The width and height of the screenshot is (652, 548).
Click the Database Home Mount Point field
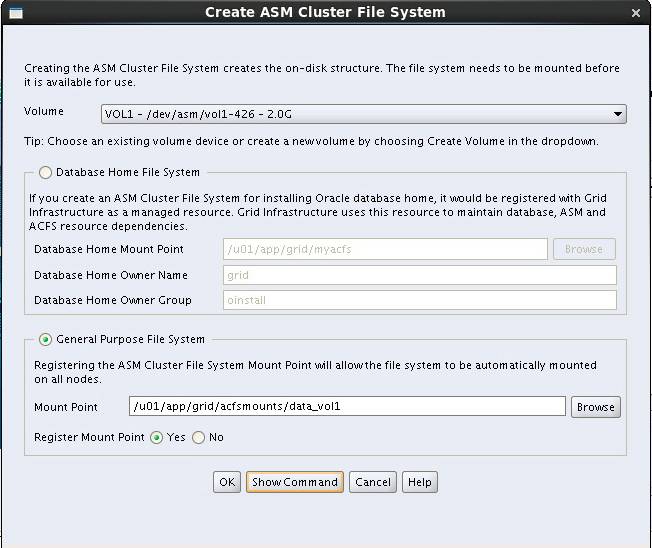click(x=385, y=249)
